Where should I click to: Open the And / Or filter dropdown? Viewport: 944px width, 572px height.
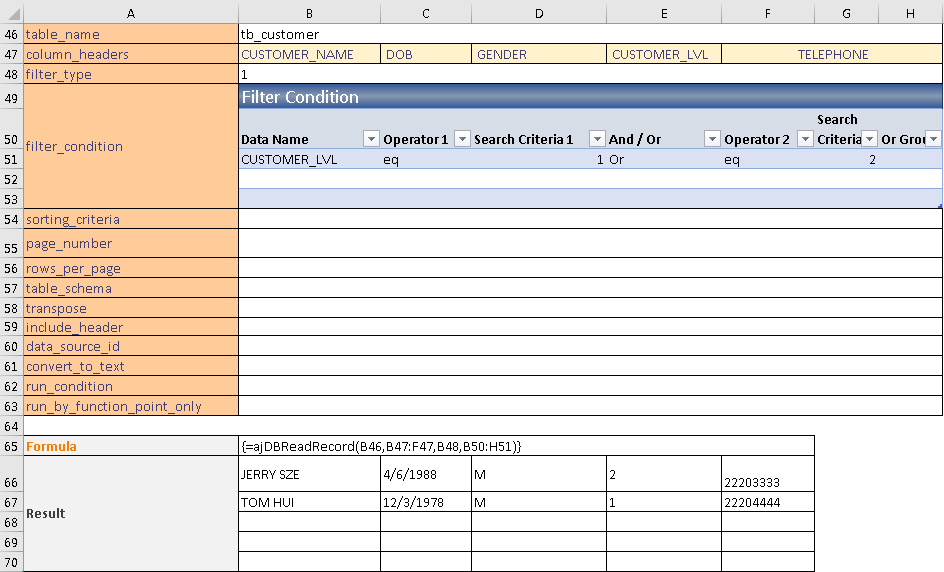pos(712,139)
